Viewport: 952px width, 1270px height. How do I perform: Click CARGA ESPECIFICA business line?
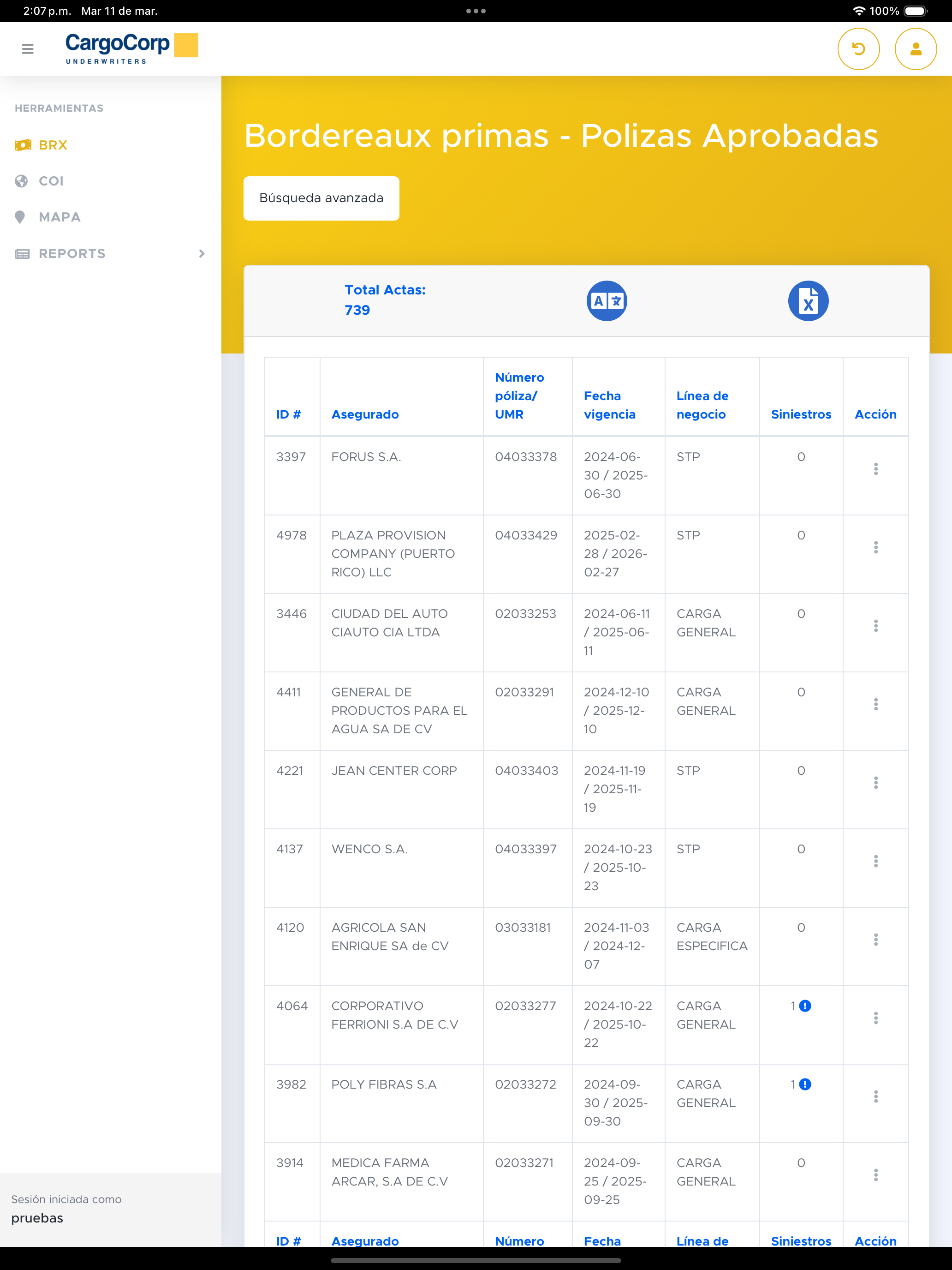712,937
